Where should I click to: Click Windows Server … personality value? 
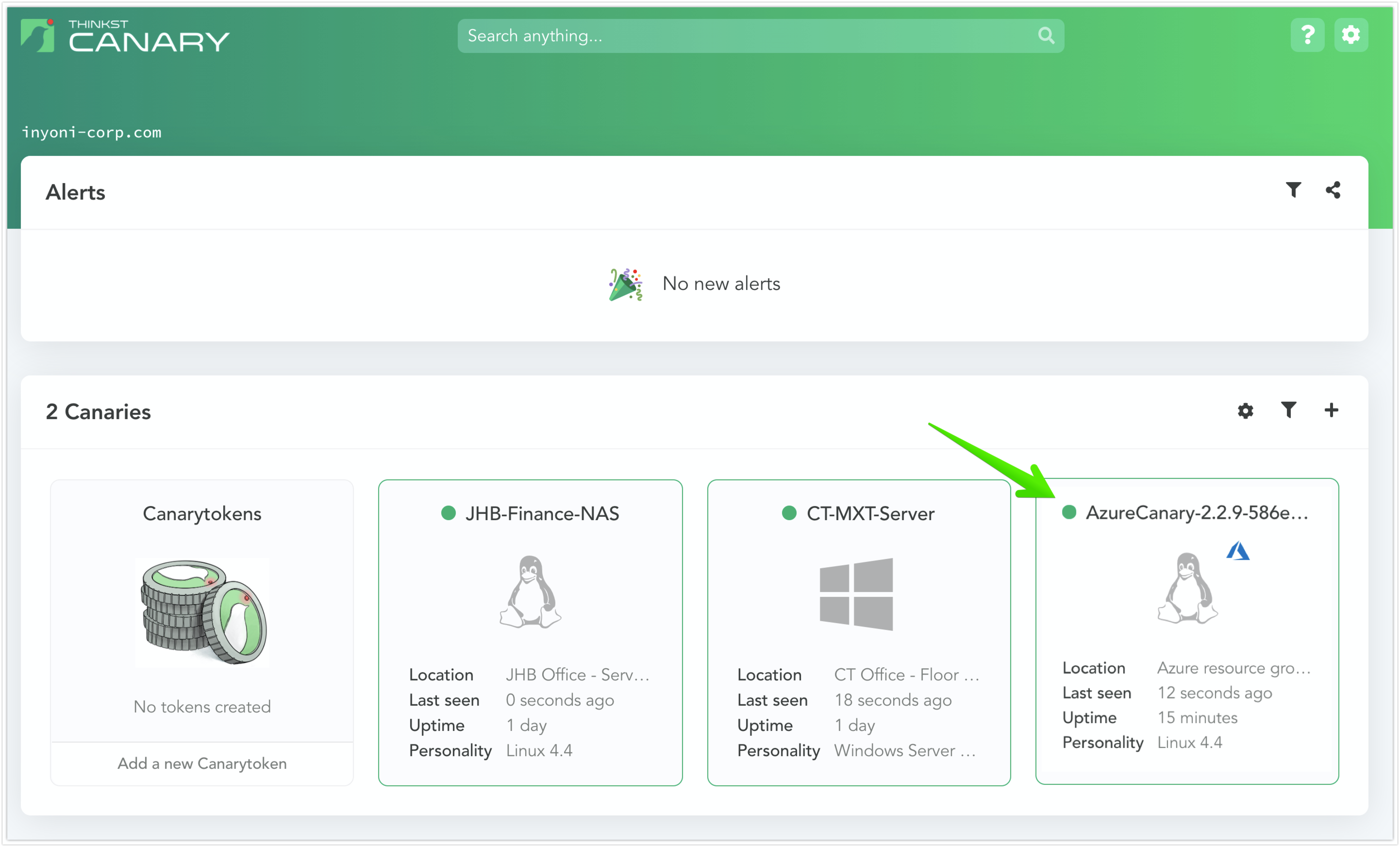point(905,750)
